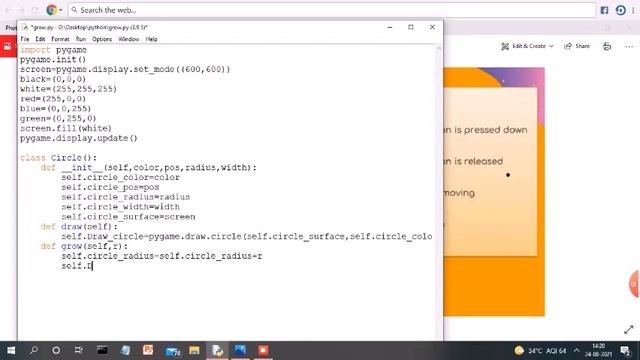Click the 'pygame.display.update()' line
640x360 pixels.
(79, 138)
